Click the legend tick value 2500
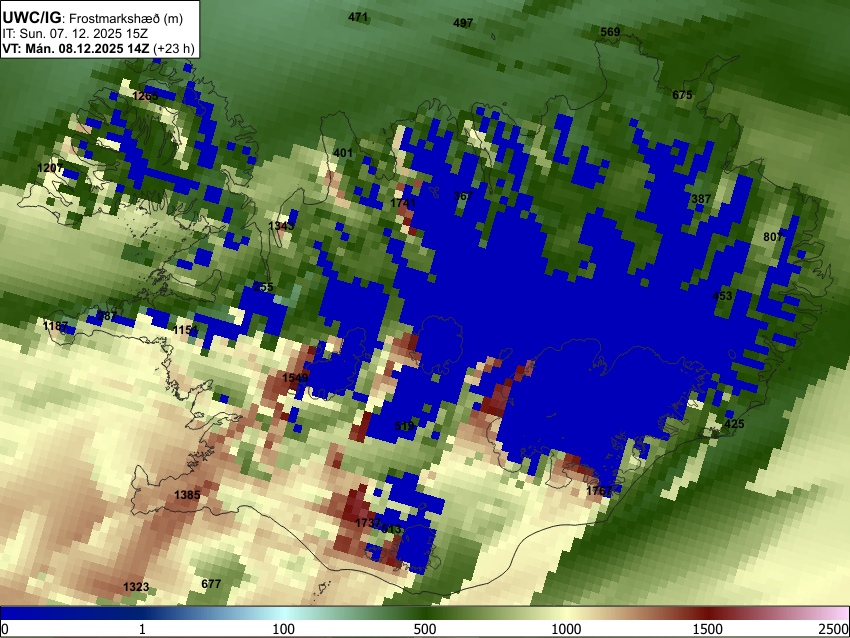The image size is (850, 638). (834, 629)
